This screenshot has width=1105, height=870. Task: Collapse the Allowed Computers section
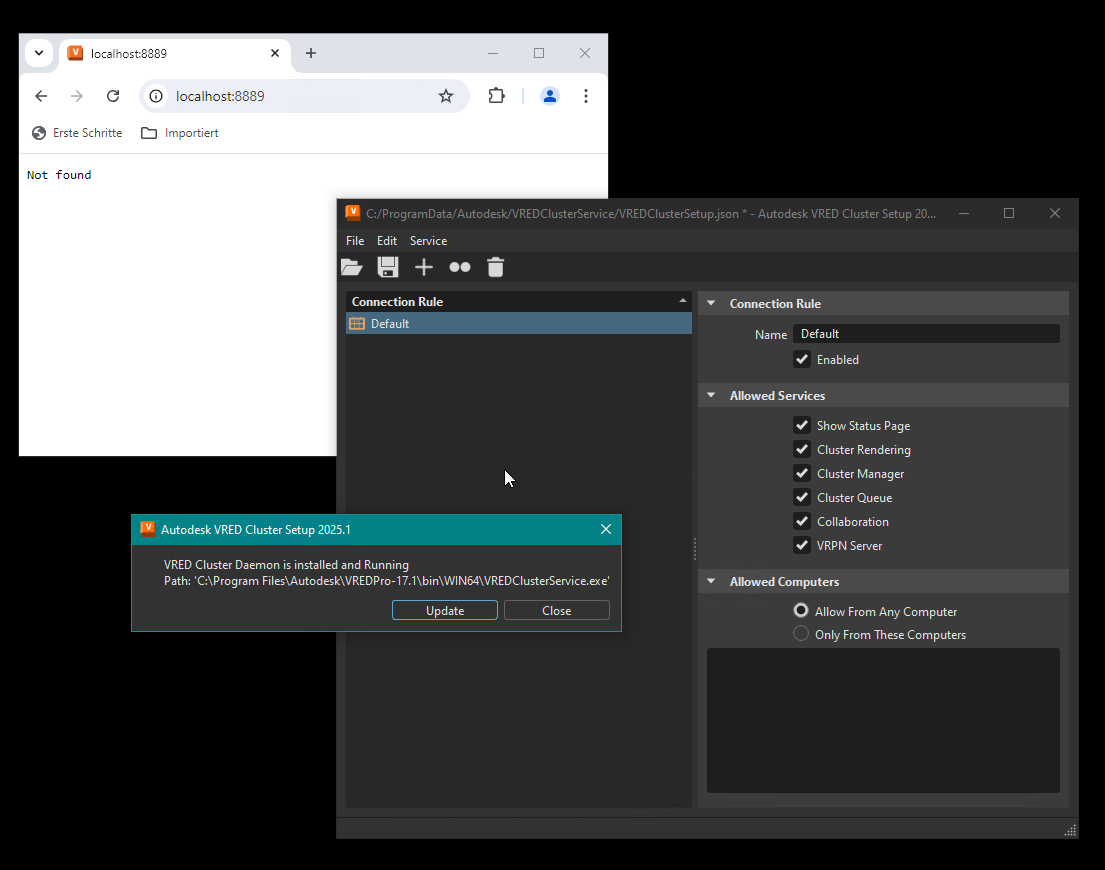[712, 581]
